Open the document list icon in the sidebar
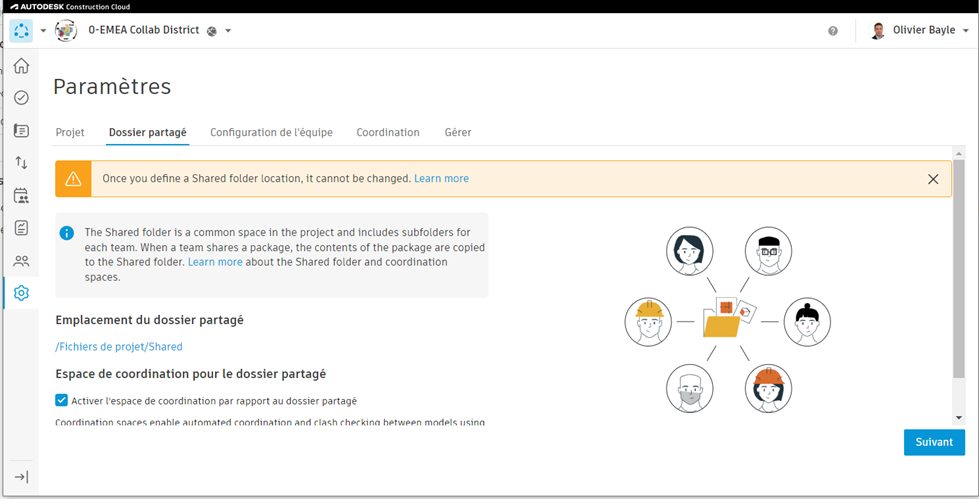979x499 pixels. pyautogui.click(x=21, y=131)
